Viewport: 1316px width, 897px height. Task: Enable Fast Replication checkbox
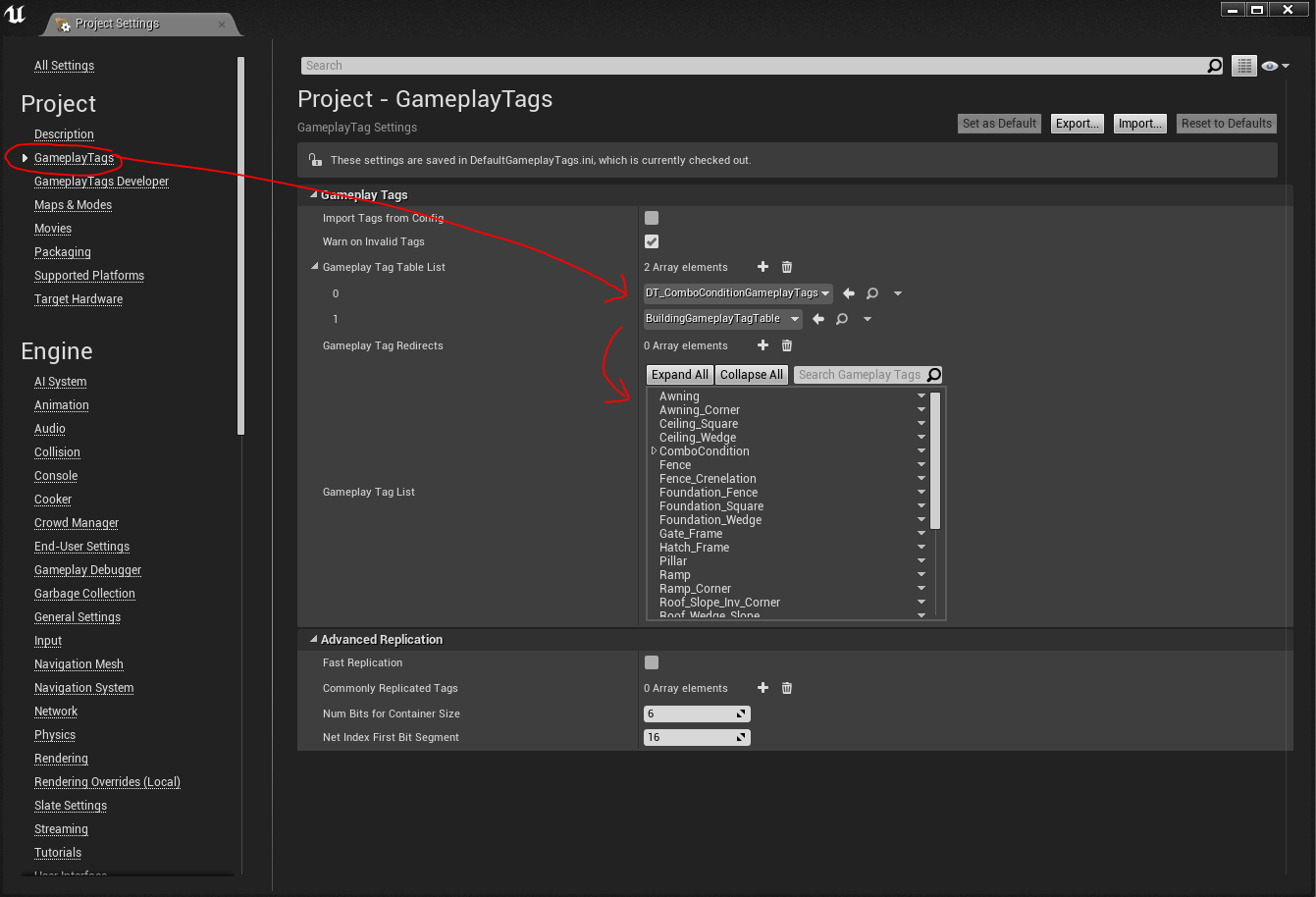652,662
